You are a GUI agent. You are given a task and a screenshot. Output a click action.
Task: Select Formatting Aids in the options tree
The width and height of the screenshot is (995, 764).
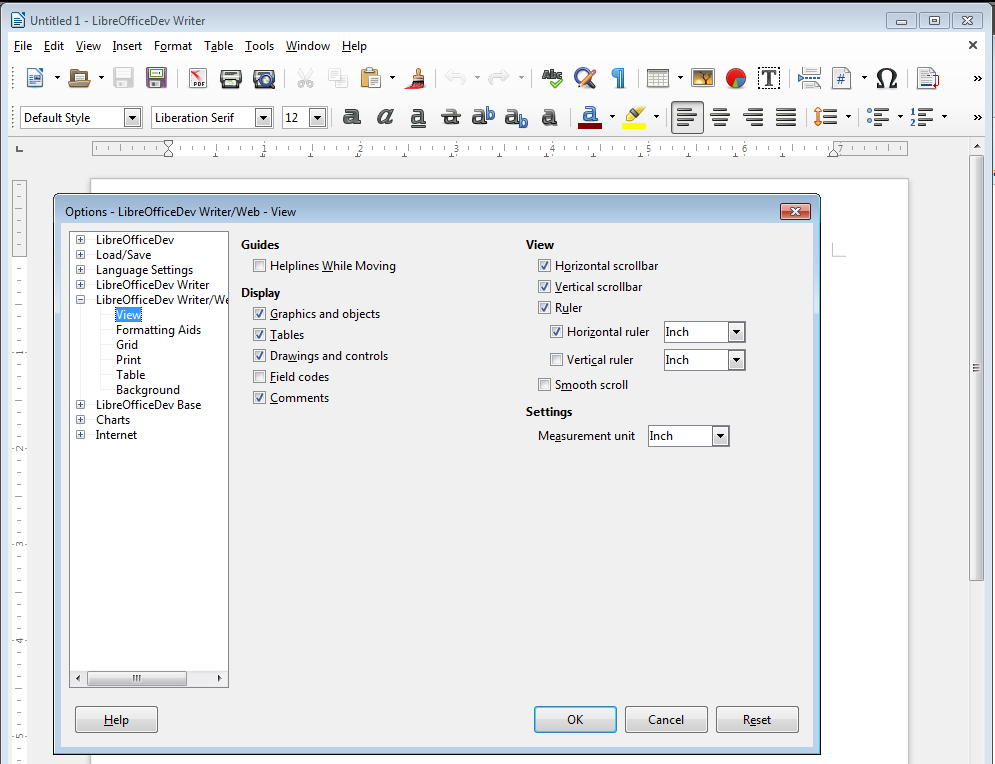pos(158,330)
